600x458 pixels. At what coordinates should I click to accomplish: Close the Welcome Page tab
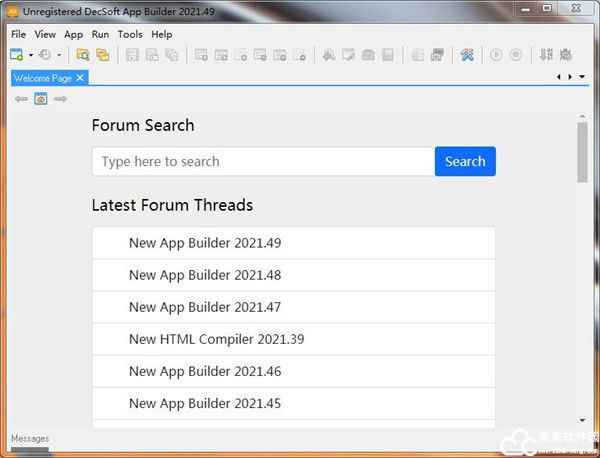80,78
